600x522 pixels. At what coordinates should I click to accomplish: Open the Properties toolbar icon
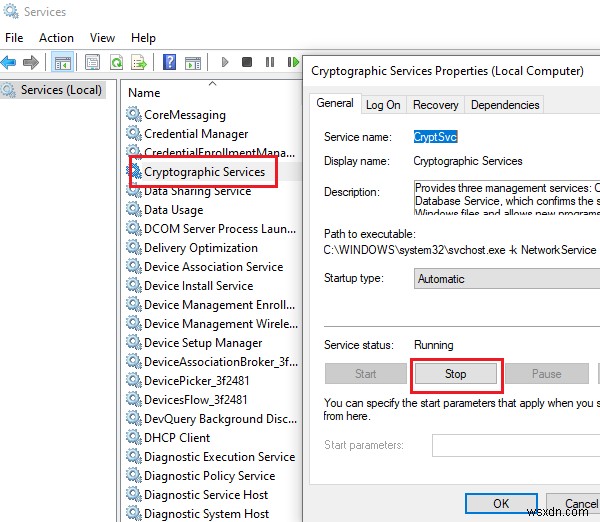(92, 62)
